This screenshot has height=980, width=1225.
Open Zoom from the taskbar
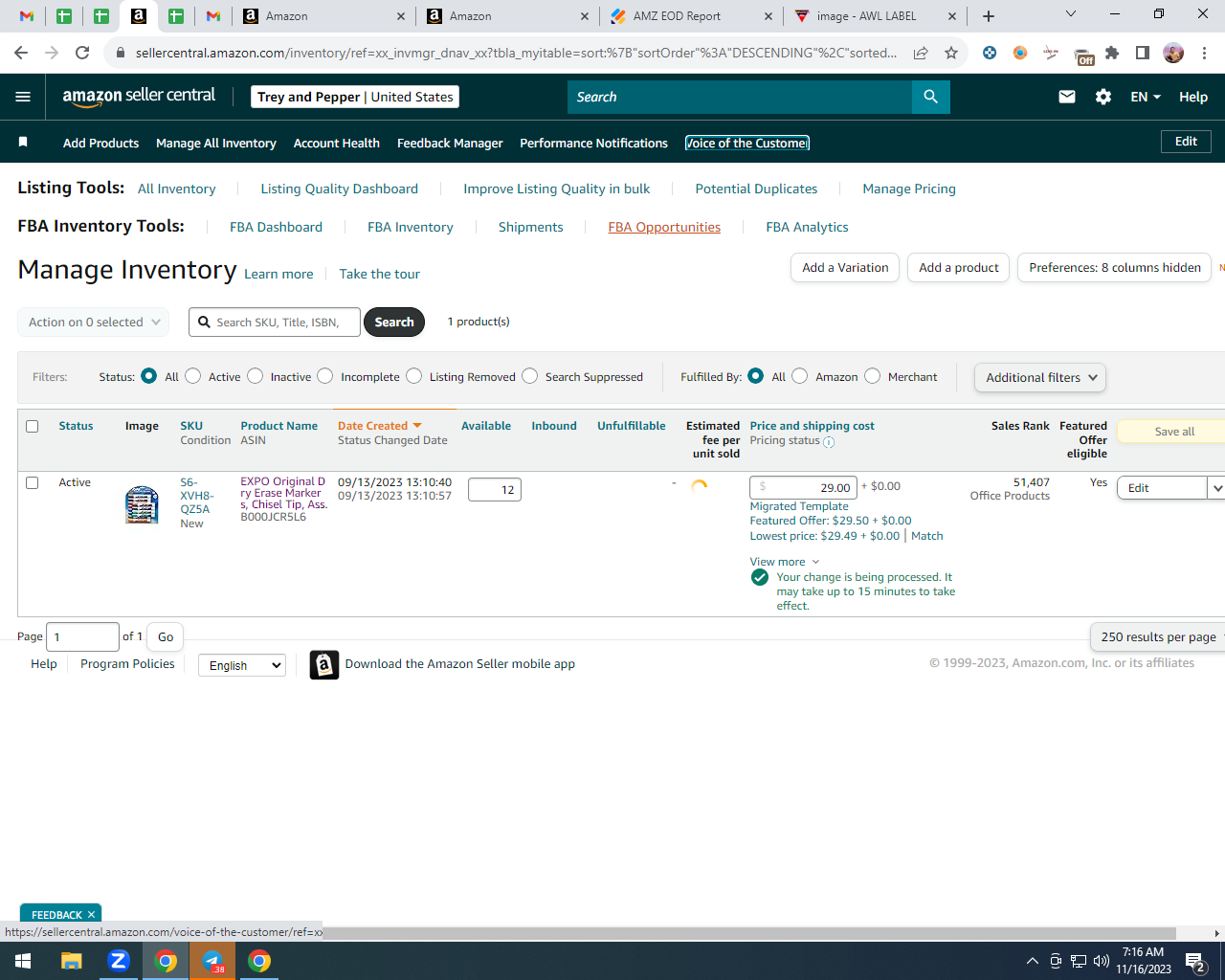(119, 961)
